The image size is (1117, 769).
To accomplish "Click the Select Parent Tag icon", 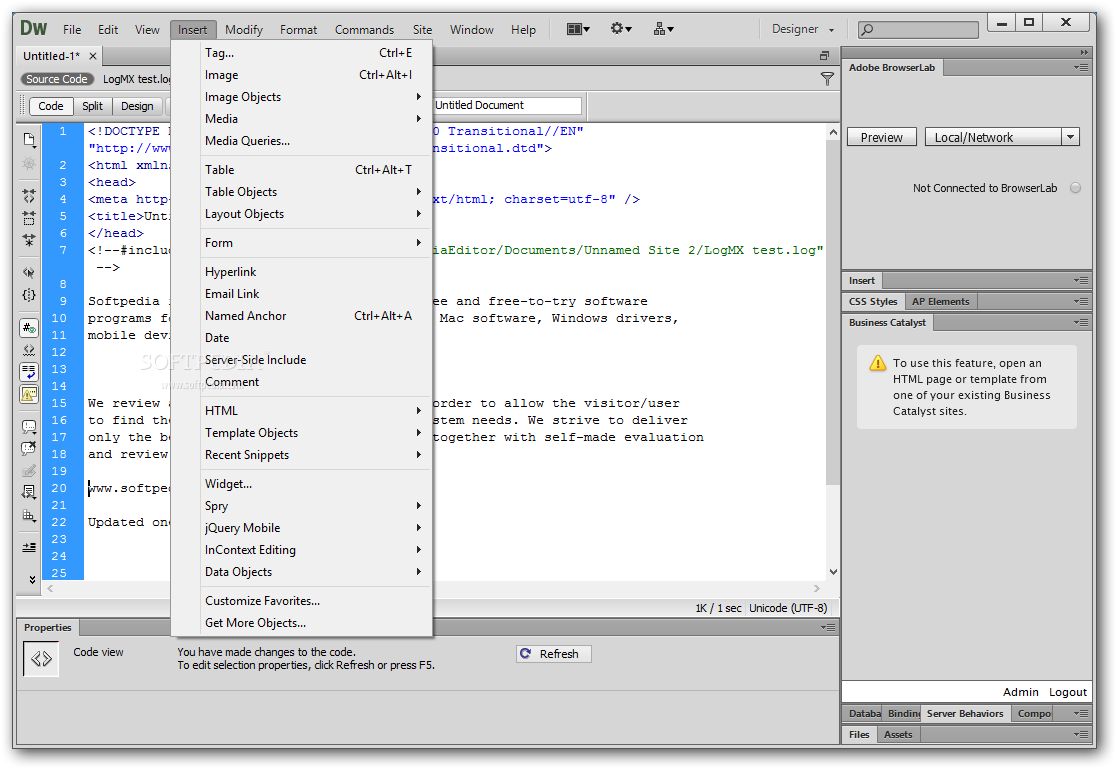I will coord(28,272).
